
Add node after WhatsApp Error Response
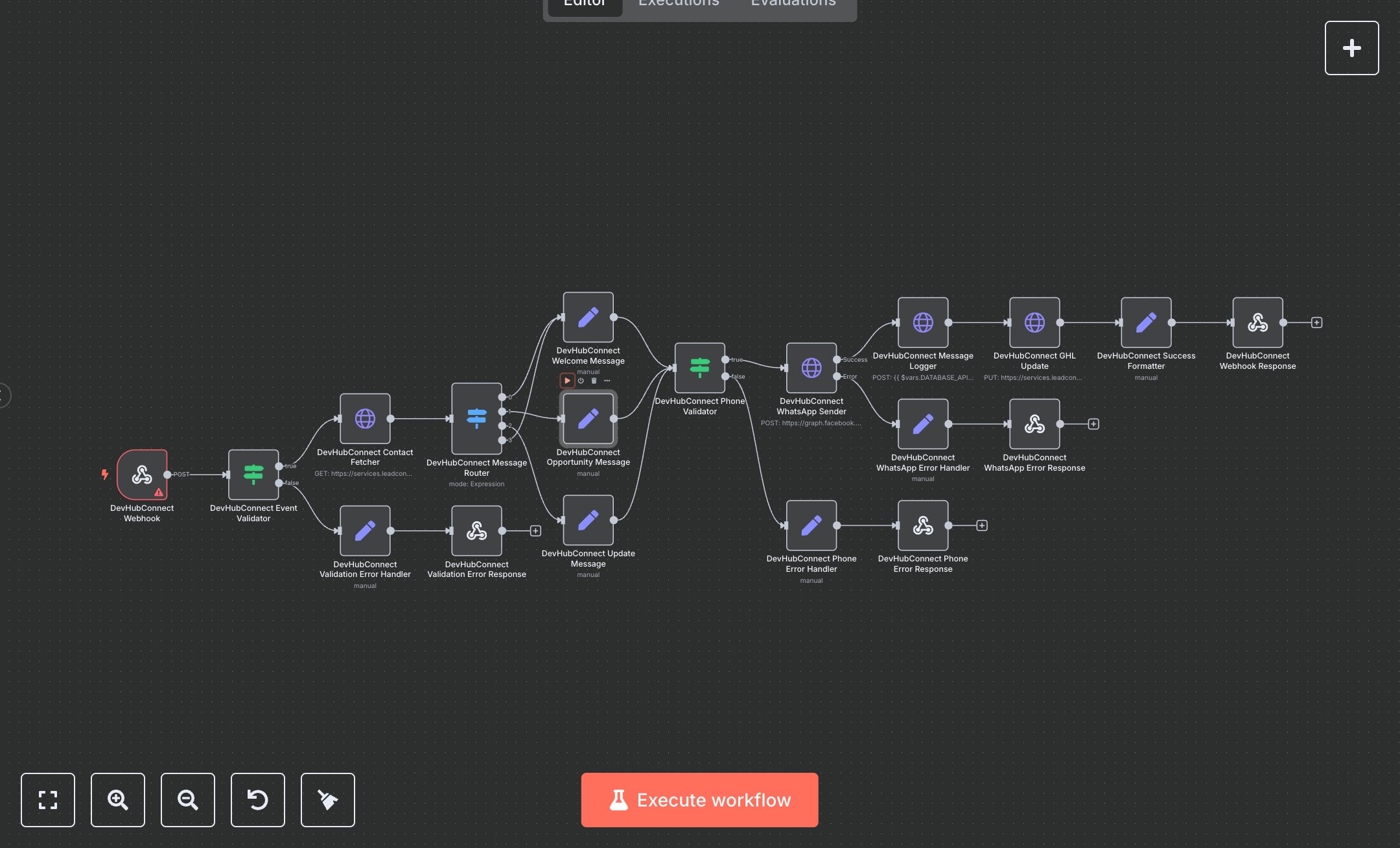(x=1093, y=424)
